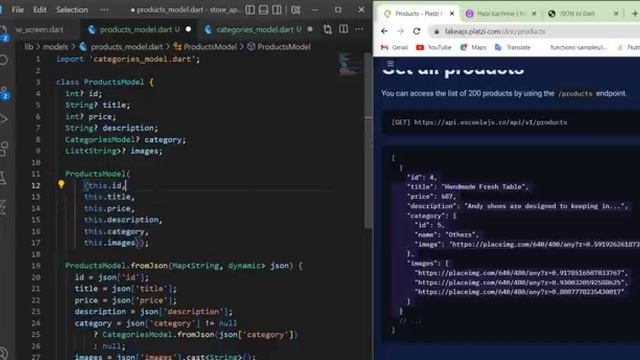Click the /products inline code text
640x360 pixels.
(x=575, y=93)
